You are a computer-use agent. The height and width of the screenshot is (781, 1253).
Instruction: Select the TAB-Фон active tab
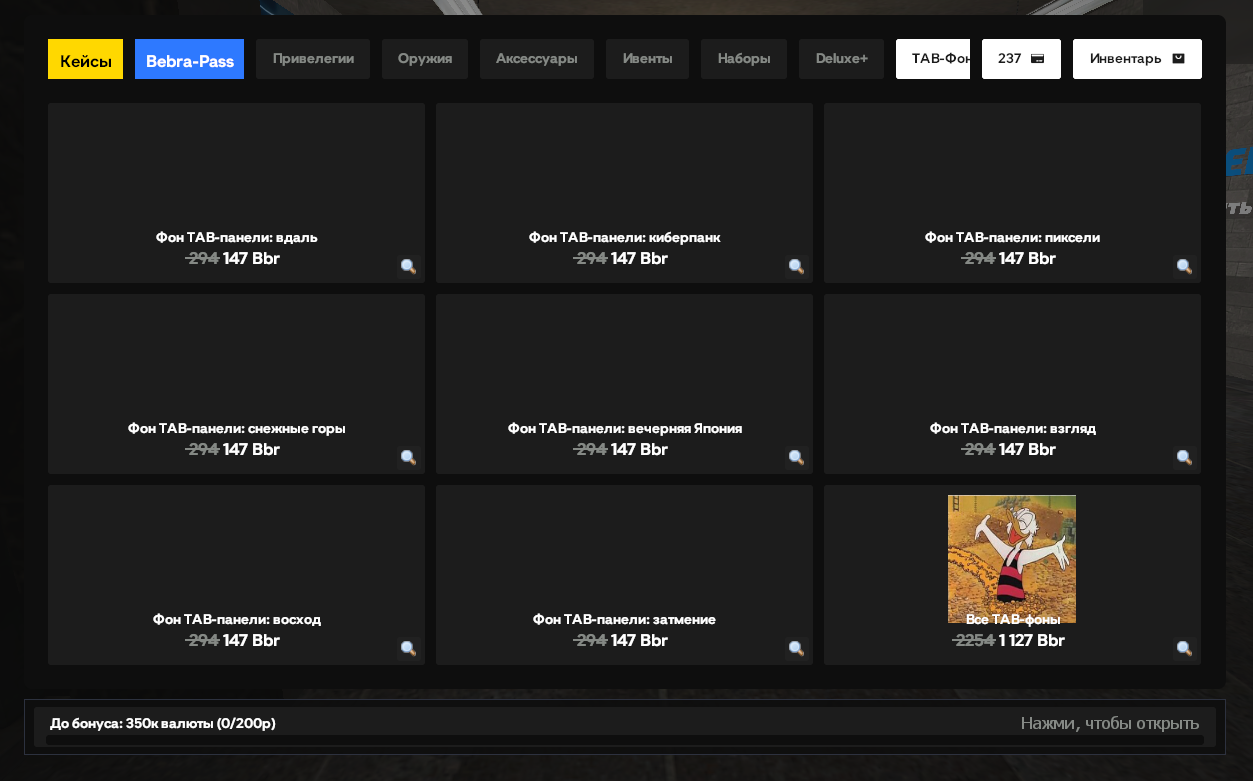click(933, 59)
